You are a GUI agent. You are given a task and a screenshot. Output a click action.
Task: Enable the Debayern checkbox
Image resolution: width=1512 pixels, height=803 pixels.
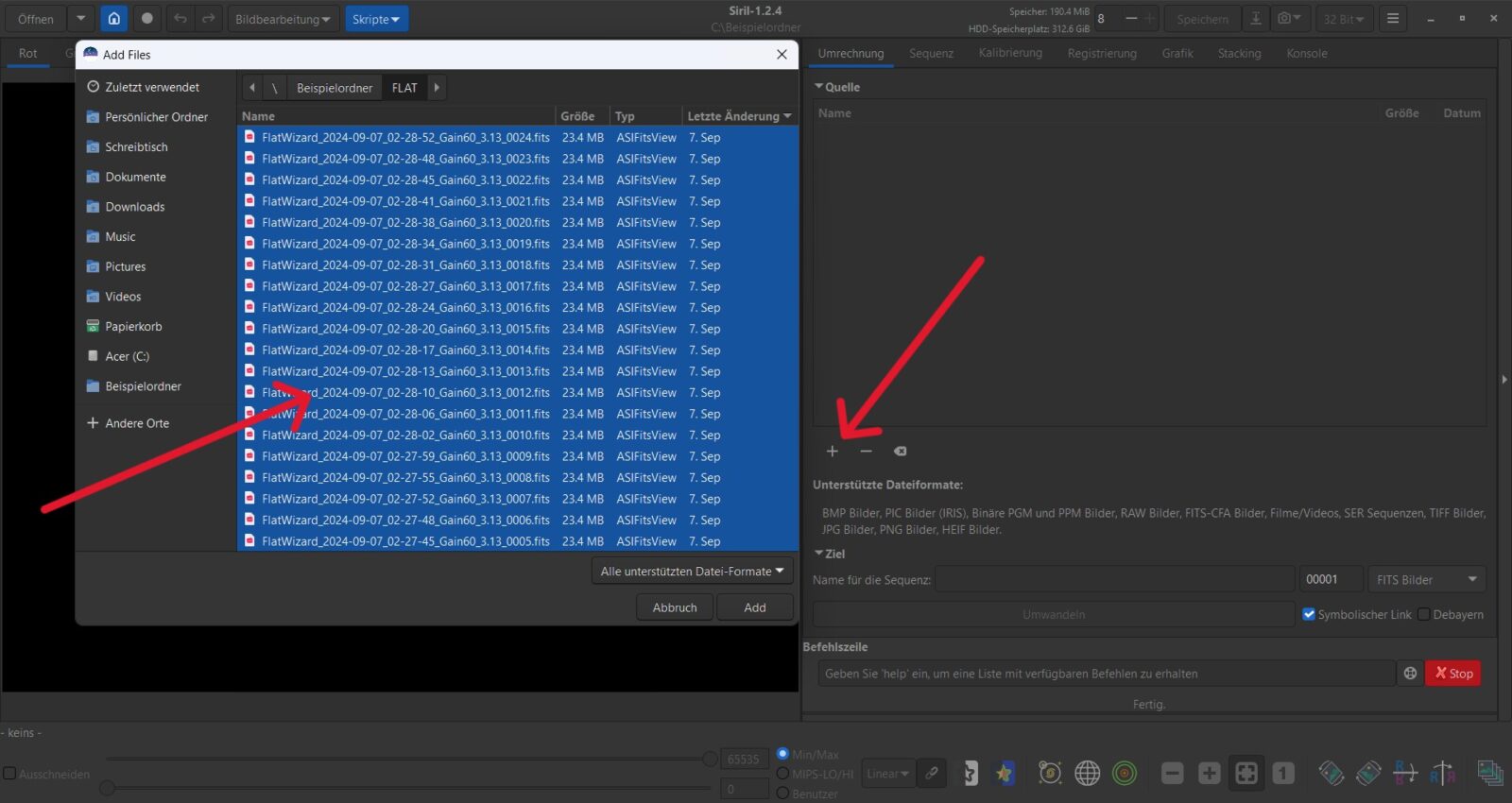pos(1424,614)
